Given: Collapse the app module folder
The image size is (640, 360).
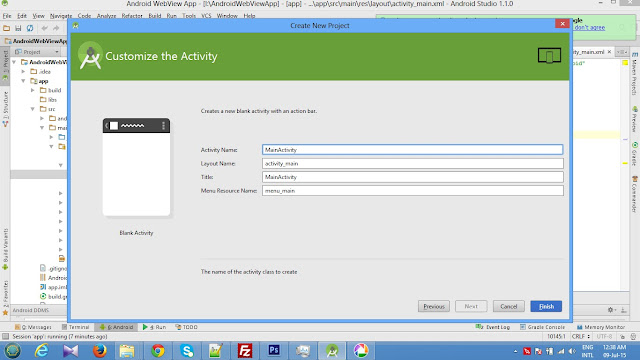Looking at the screenshot, I should pos(24,81).
